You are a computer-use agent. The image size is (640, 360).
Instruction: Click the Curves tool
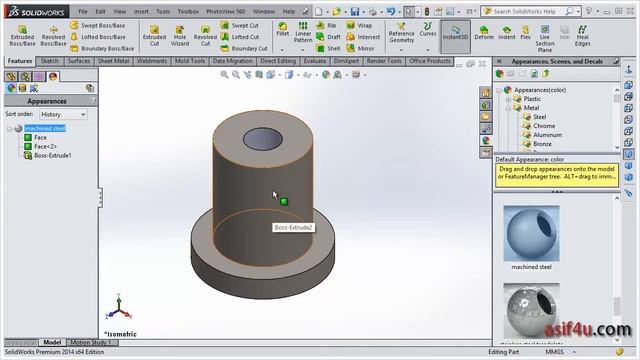click(x=428, y=29)
